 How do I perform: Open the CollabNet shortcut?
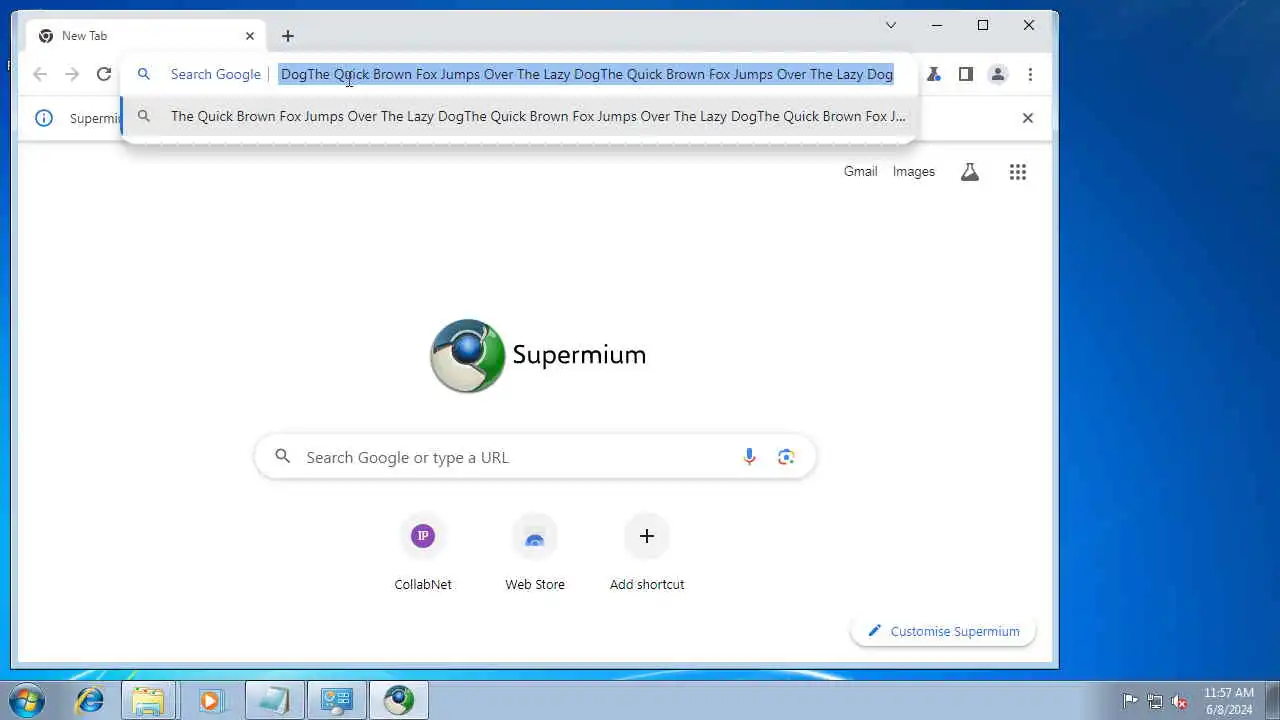(x=423, y=554)
